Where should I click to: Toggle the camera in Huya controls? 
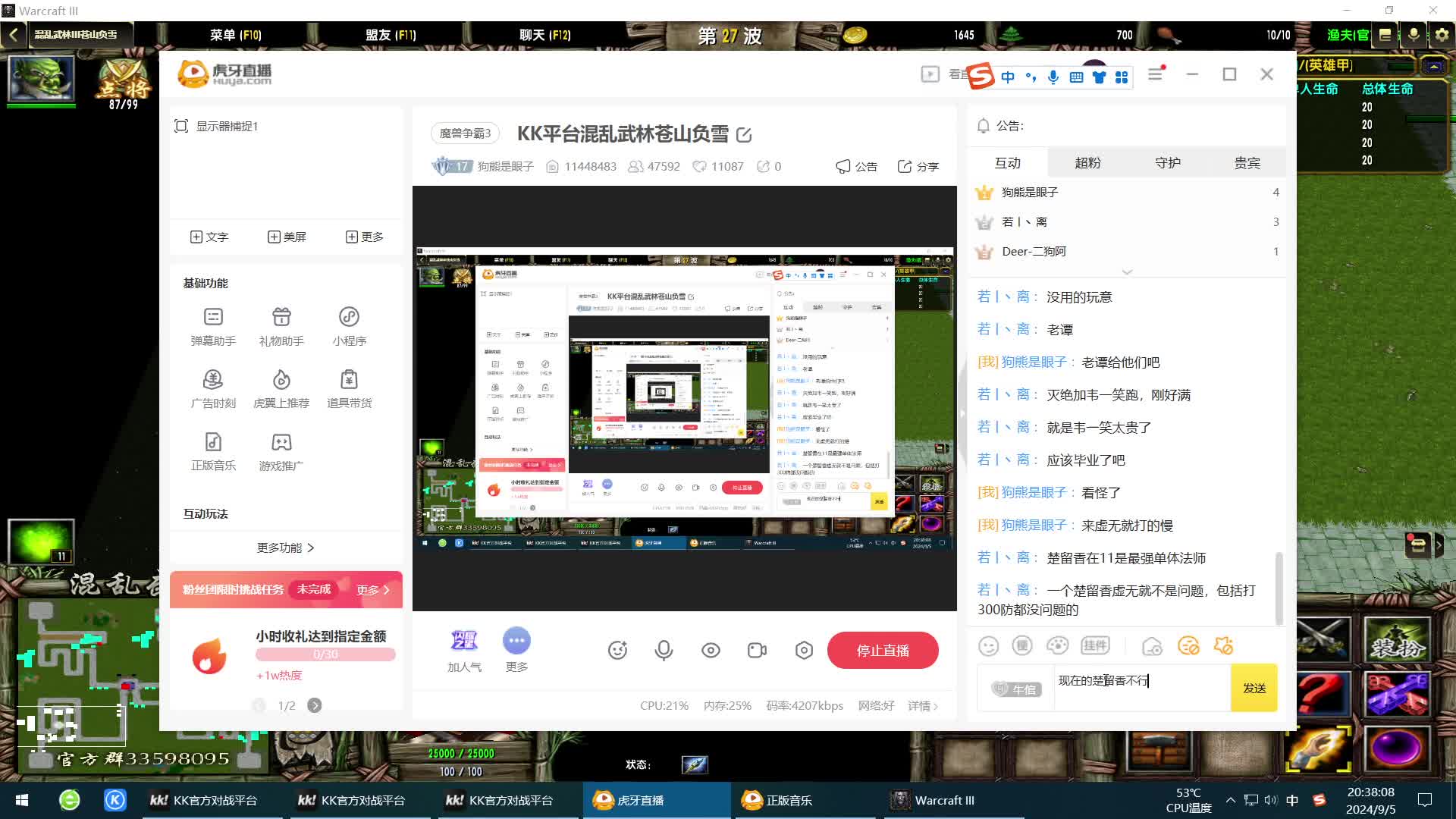(x=757, y=650)
